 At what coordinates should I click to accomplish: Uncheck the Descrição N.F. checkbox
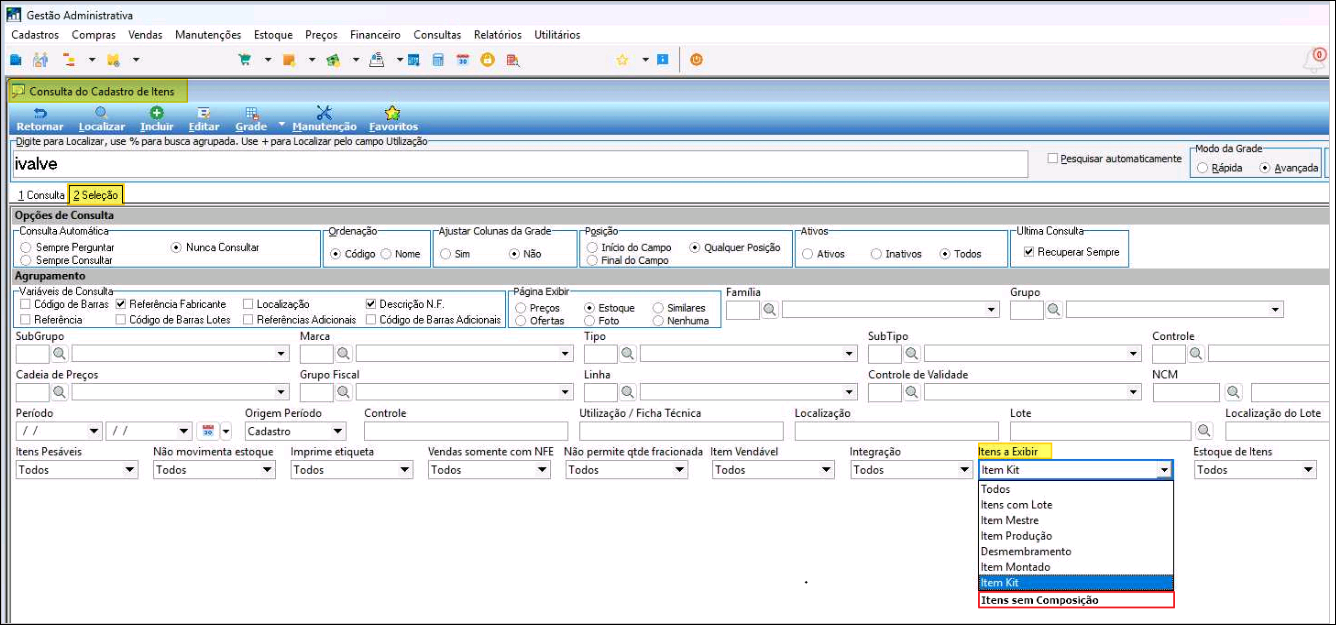pos(371,304)
